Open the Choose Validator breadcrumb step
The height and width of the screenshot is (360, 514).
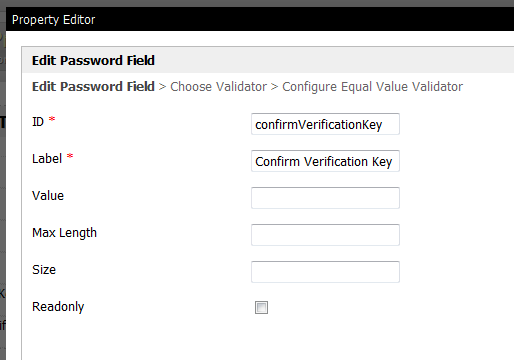coord(219,87)
